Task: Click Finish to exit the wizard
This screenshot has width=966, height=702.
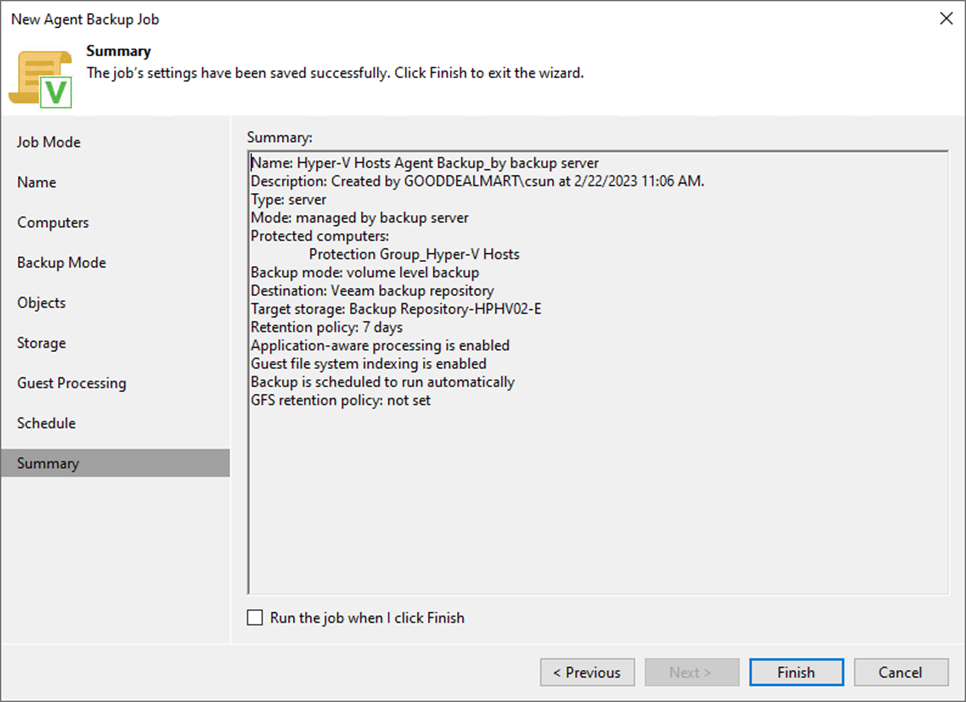Action: coord(797,672)
